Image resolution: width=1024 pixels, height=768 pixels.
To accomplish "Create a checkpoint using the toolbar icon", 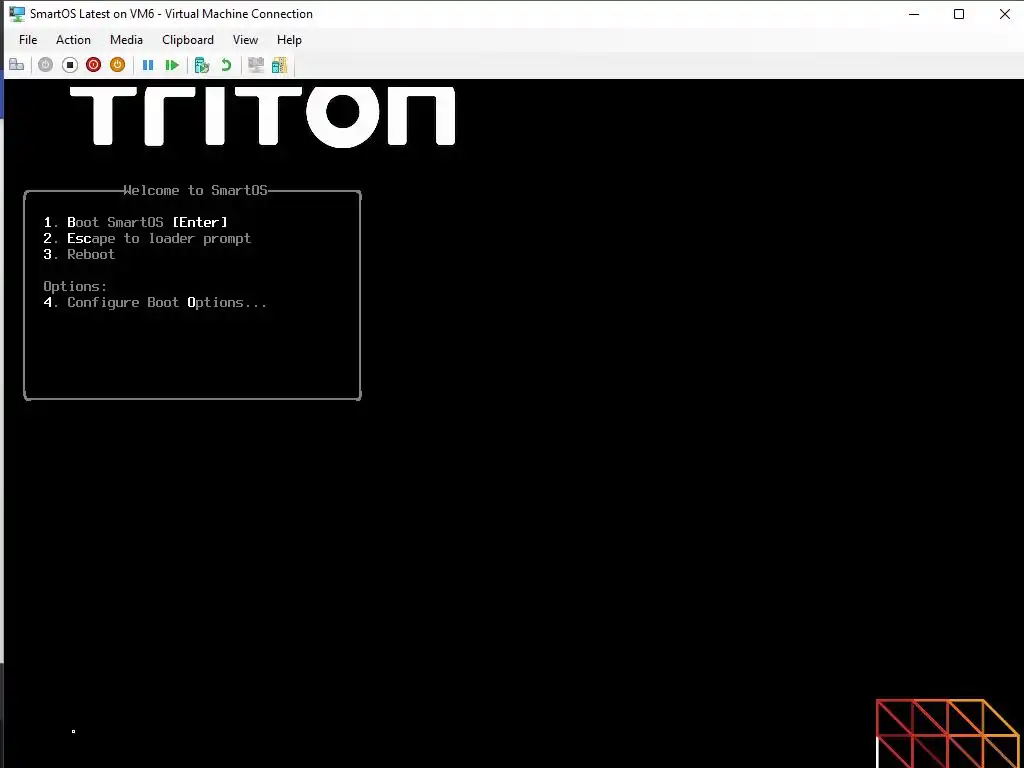I will coord(202,65).
